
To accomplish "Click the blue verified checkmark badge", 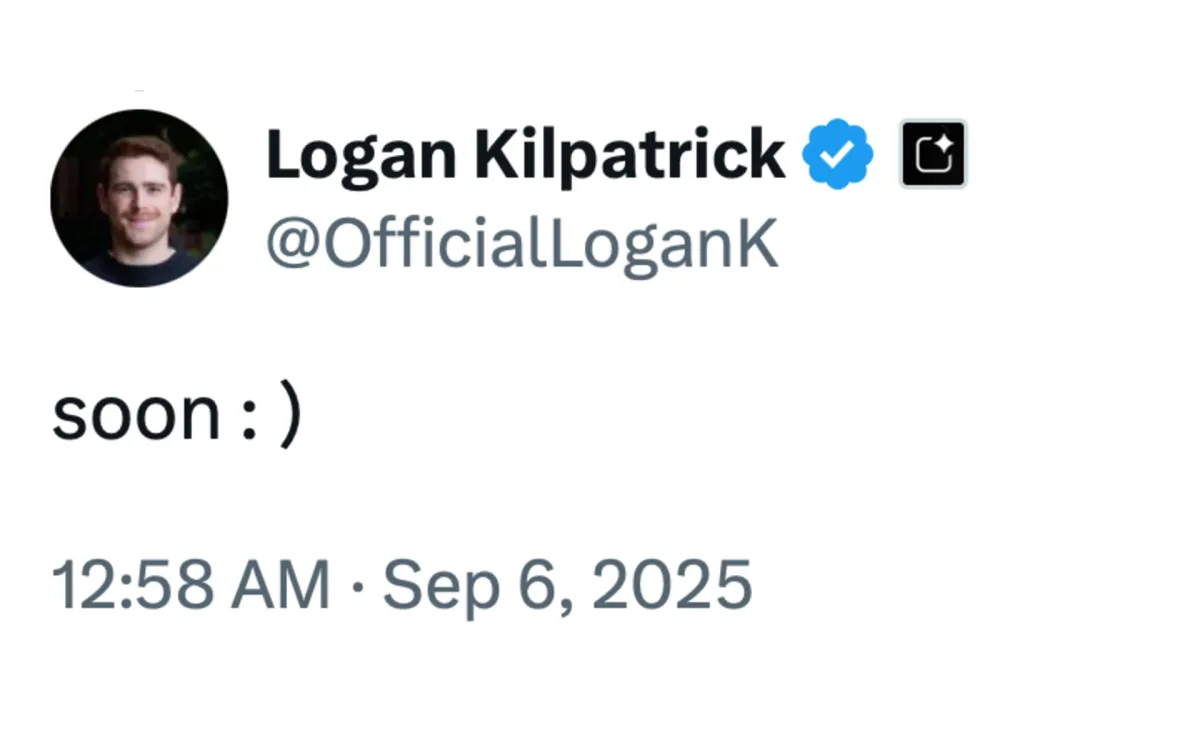I will click(x=838, y=154).
